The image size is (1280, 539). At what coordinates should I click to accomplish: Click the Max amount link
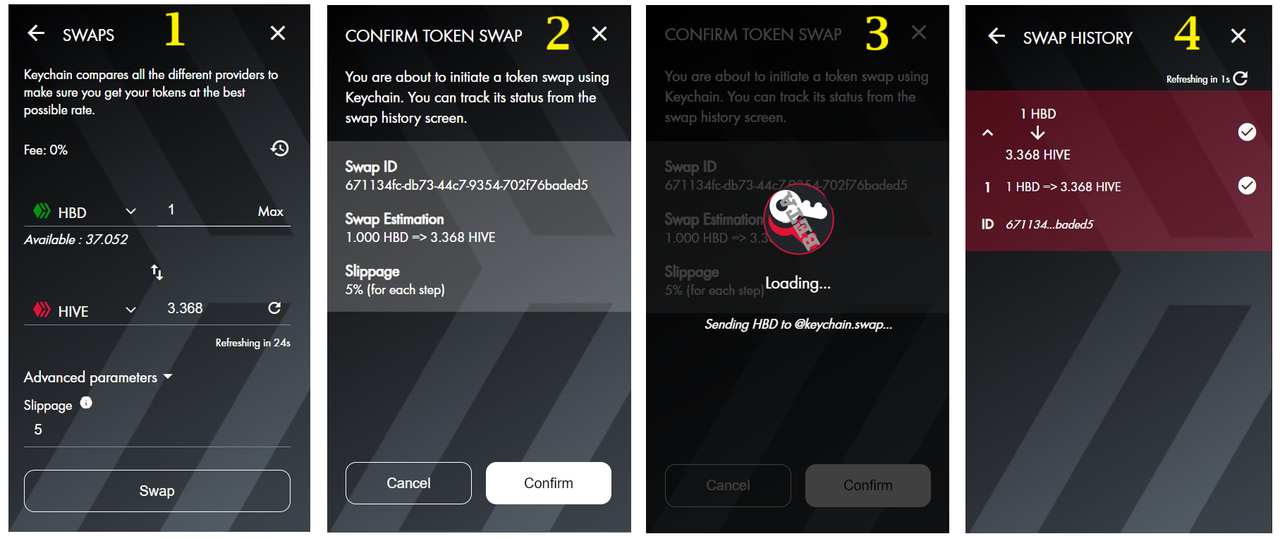[x=270, y=211]
